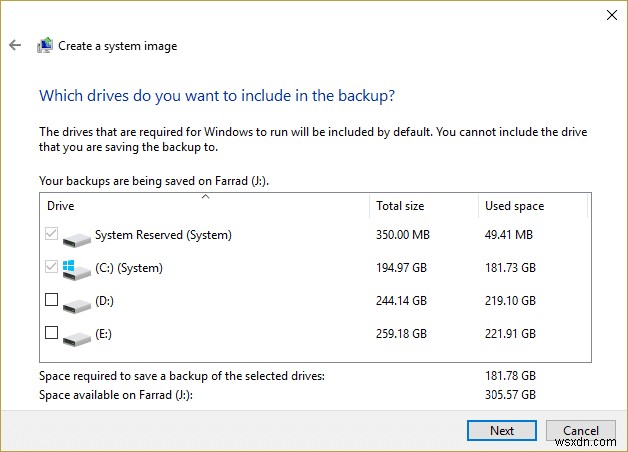Click the E: drive icon
Viewport: 628px width, 452px height.
pyautogui.click(x=76, y=333)
